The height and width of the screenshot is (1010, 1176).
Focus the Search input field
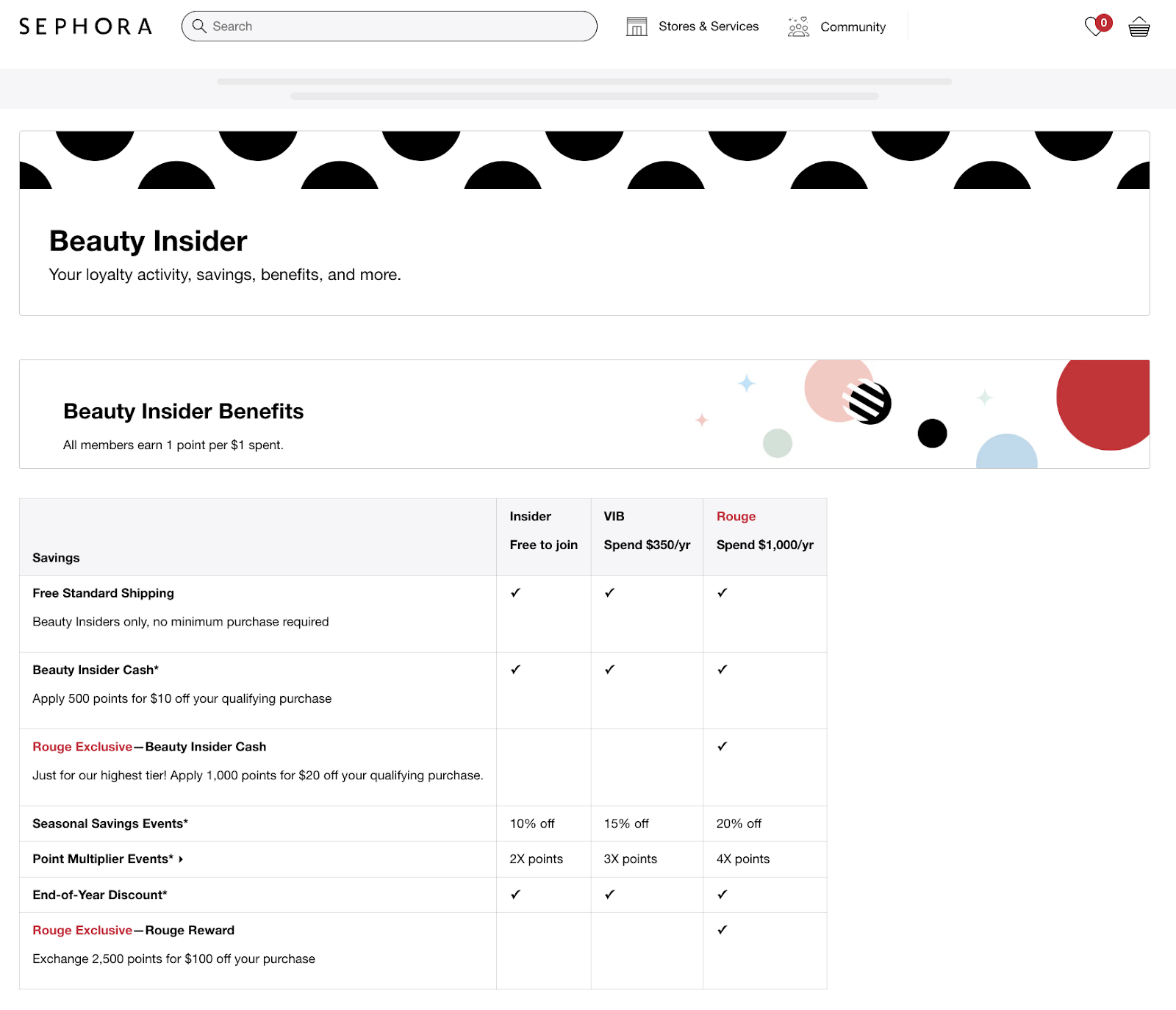coord(390,26)
